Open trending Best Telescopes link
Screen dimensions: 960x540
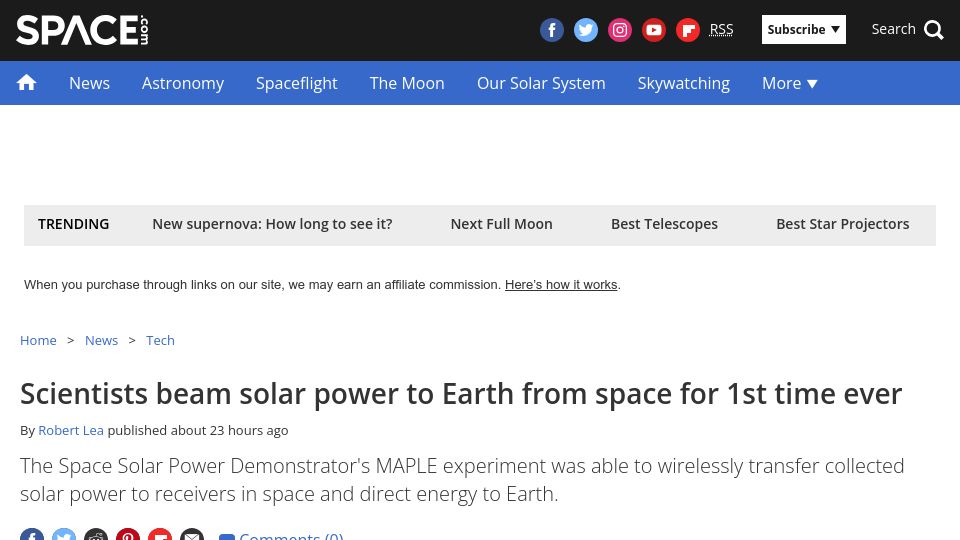(x=664, y=224)
